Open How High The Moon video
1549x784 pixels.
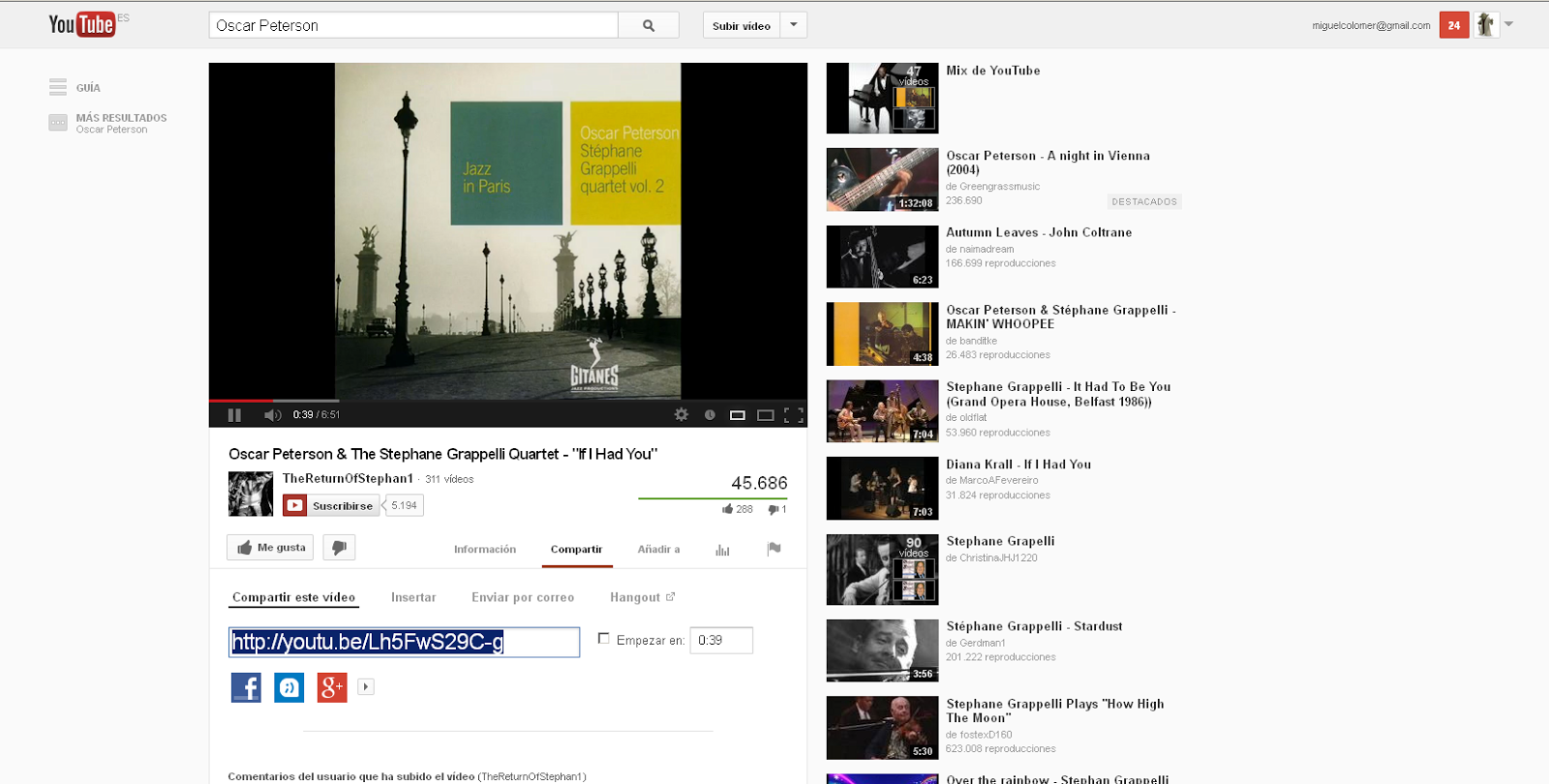(x=1055, y=710)
